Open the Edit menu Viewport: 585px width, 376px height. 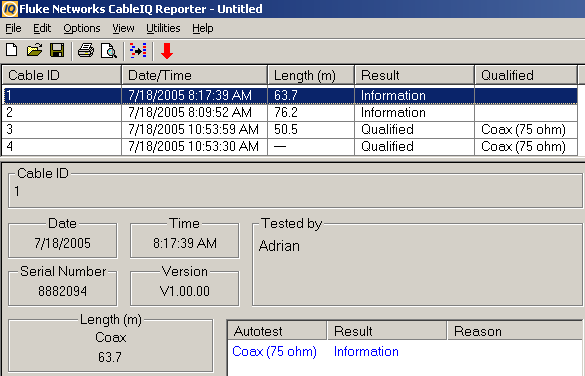point(42,28)
